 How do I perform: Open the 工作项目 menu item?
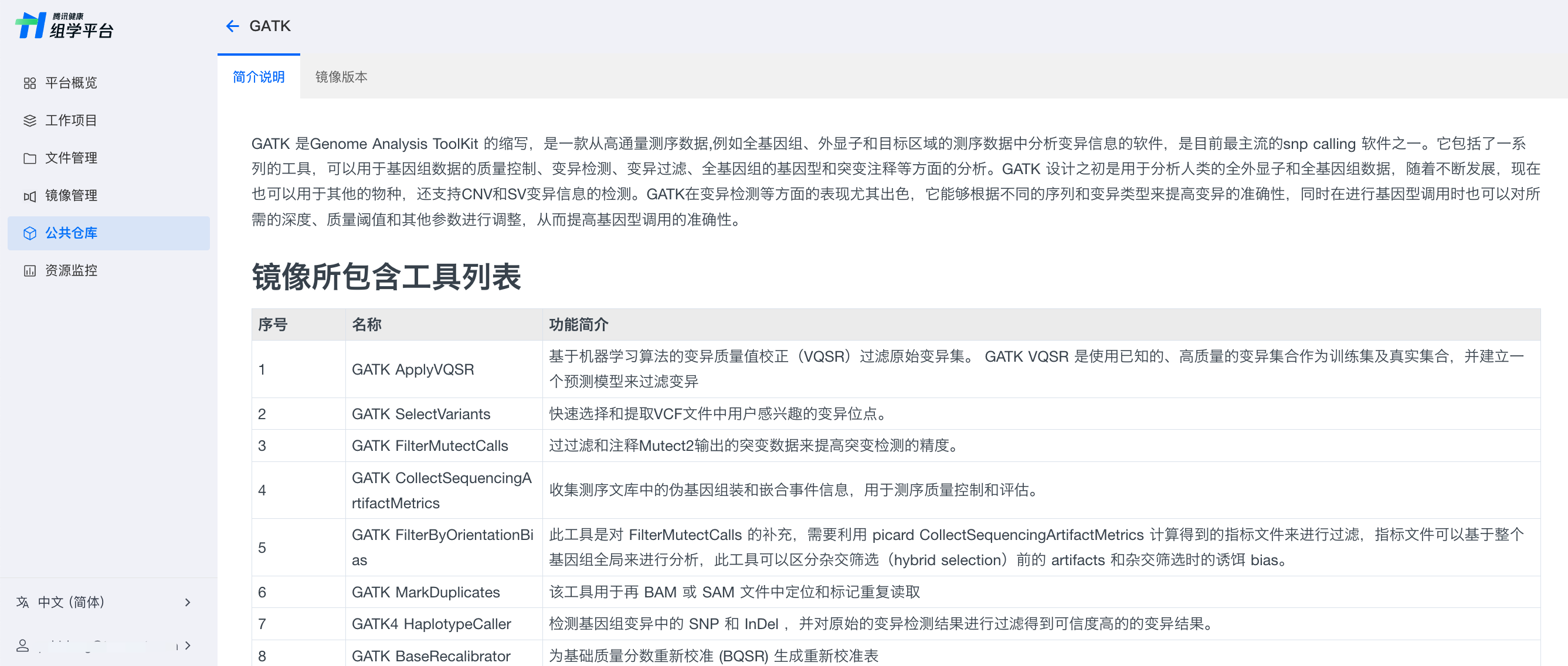[108, 121]
